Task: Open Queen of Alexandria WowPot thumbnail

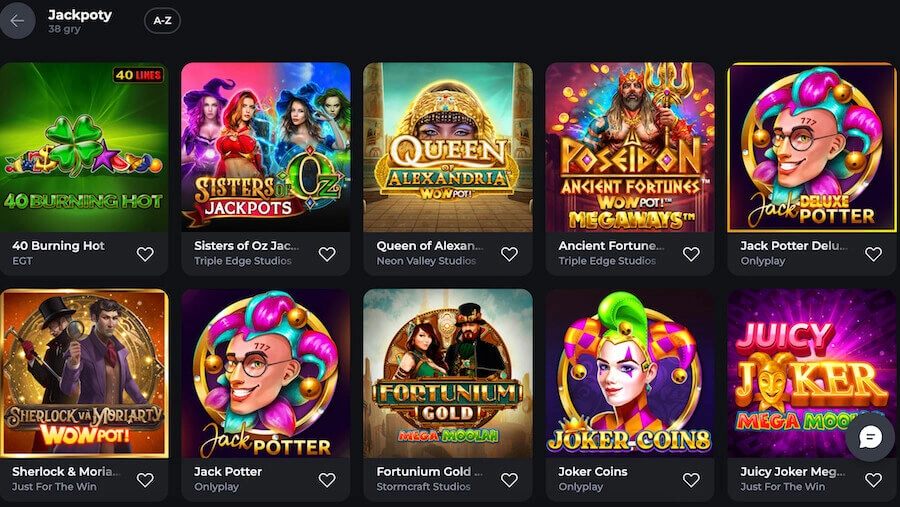Action: pos(448,147)
